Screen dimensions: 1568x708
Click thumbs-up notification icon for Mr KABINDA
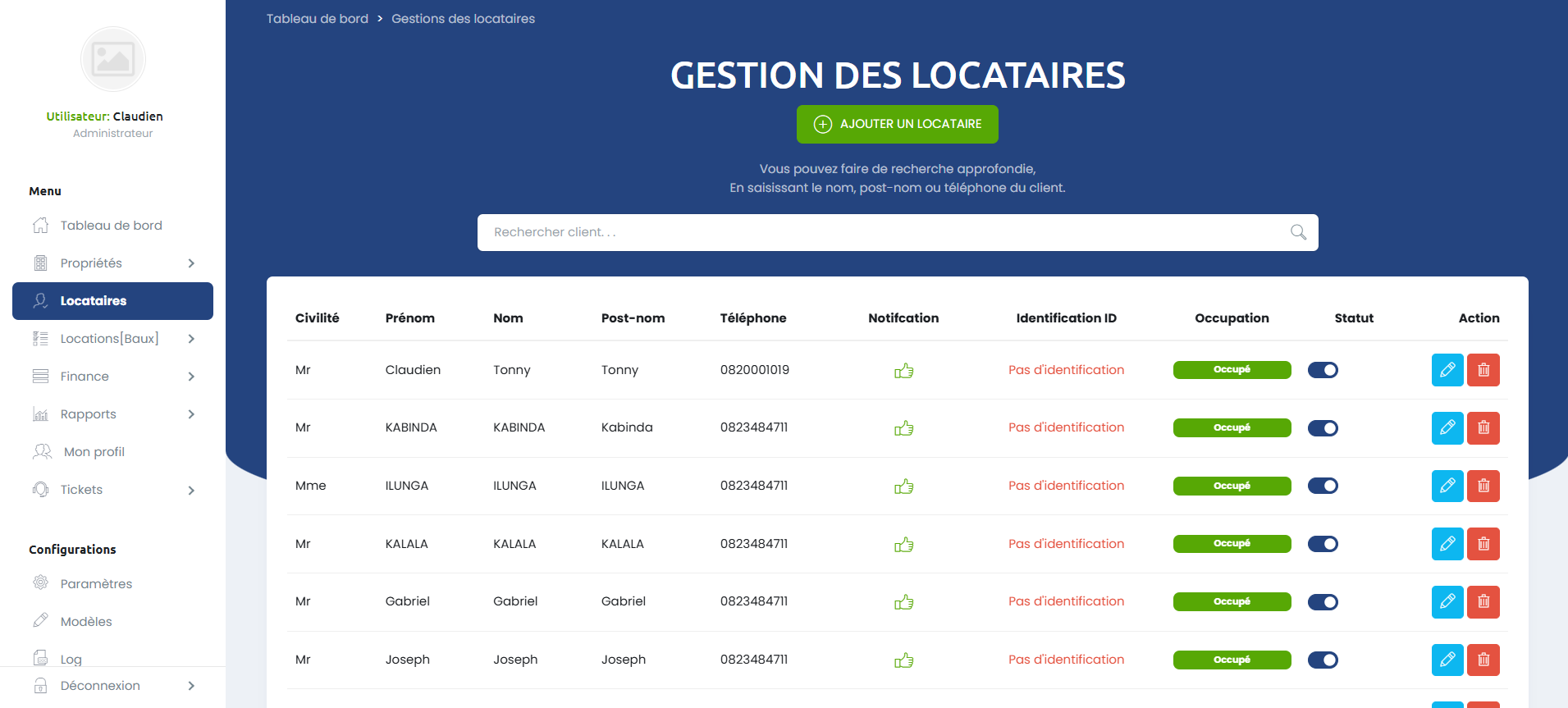(903, 428)
